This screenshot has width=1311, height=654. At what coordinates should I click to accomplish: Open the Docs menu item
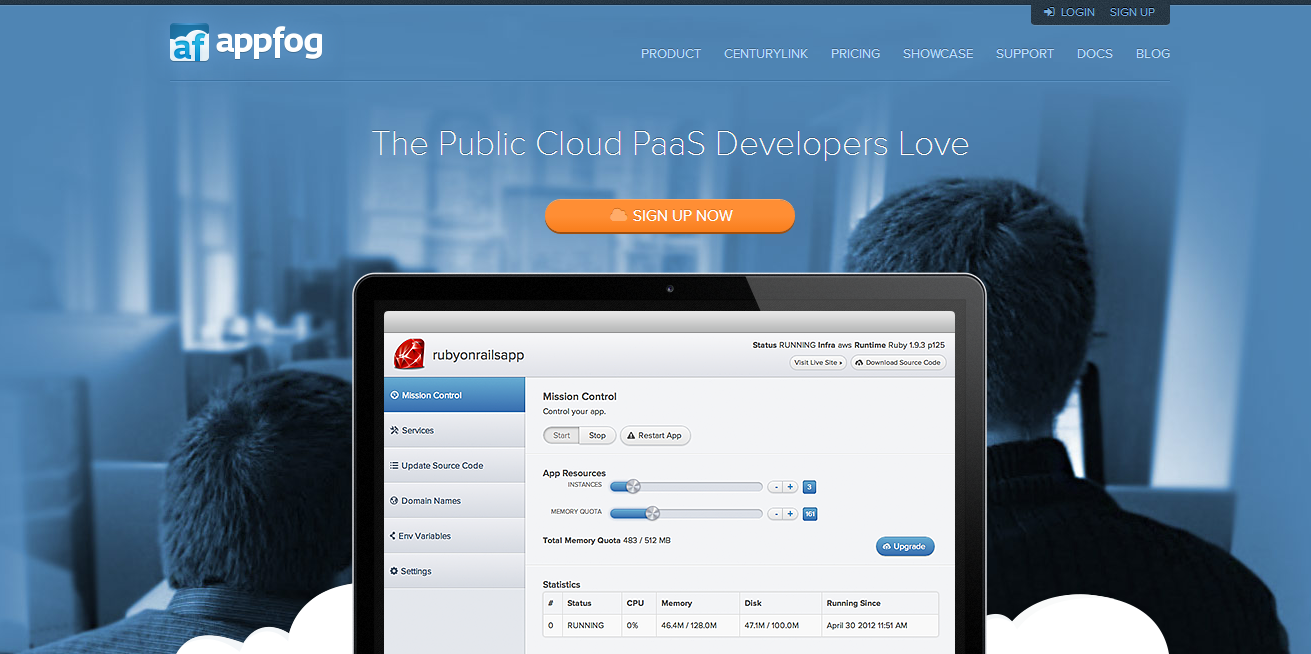tap(1094, 54)
